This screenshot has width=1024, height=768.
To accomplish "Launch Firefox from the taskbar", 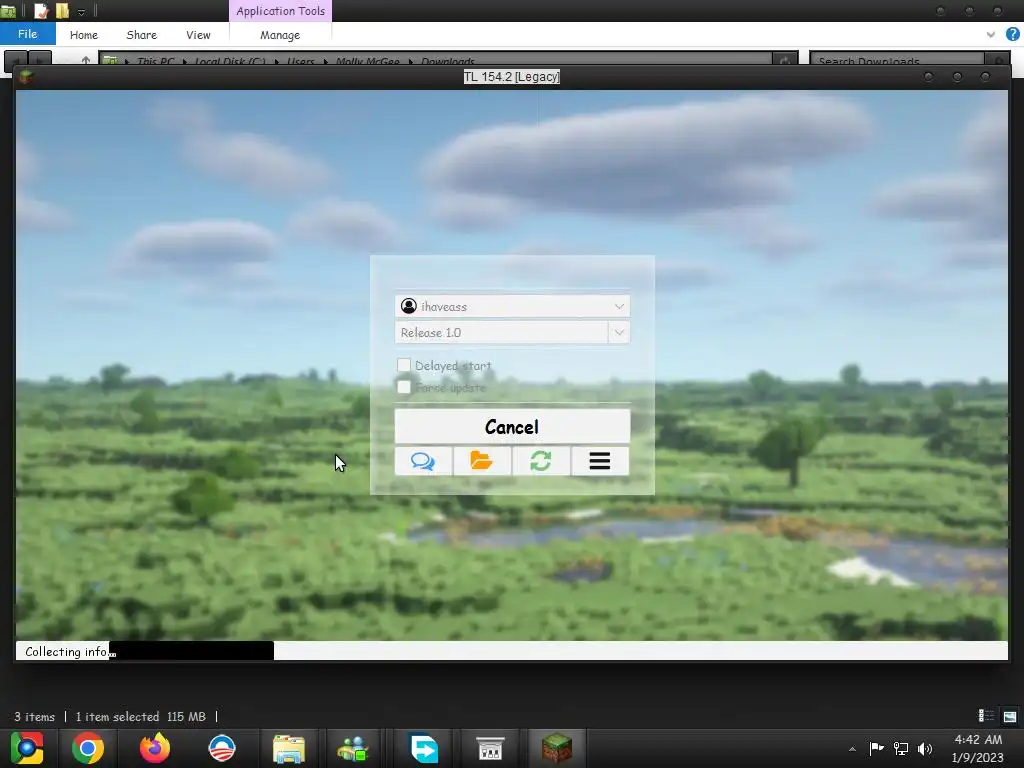I will [x=155, y=748].
